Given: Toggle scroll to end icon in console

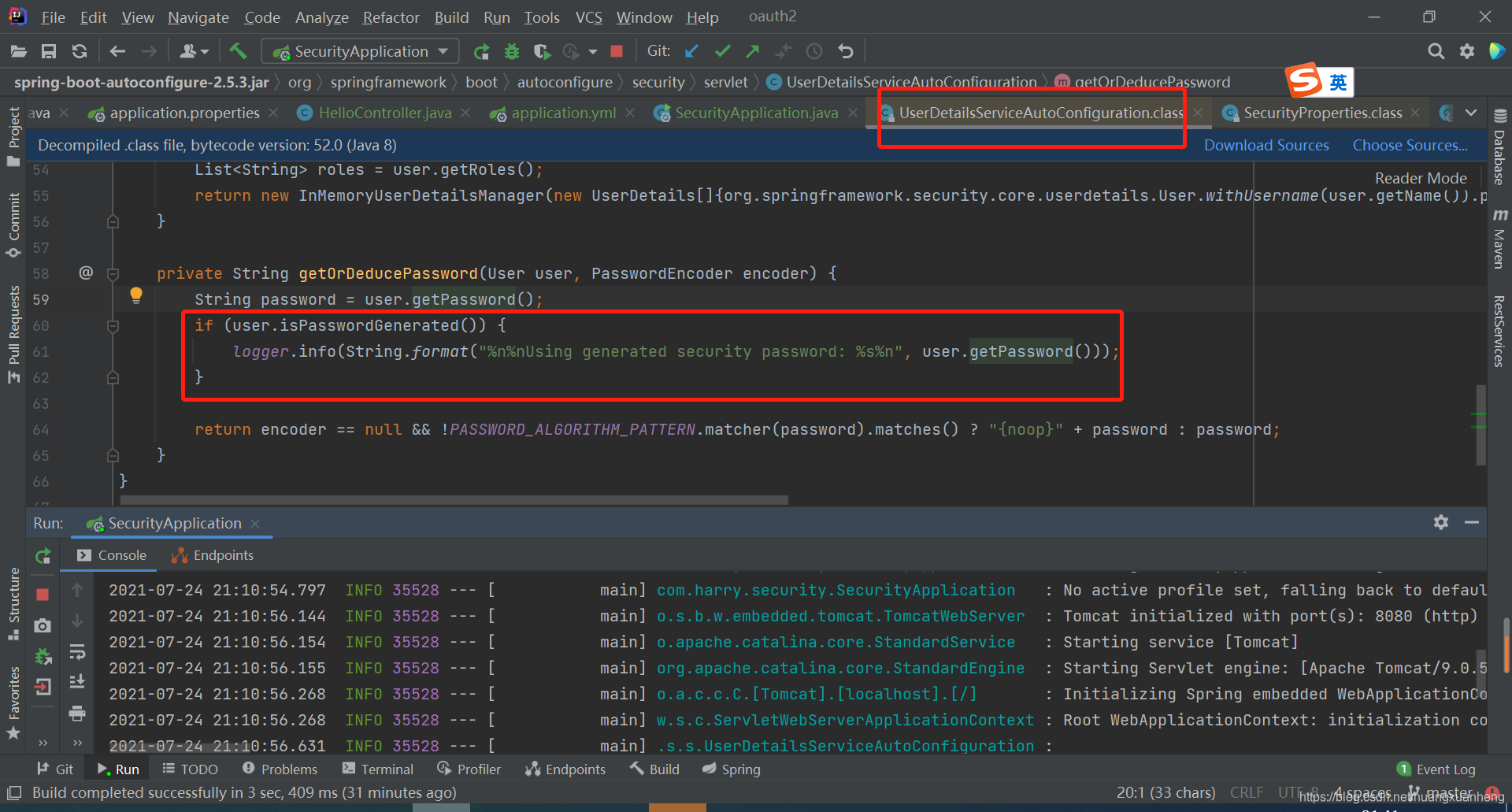Looking at the screenshot, I should [77, 681].
